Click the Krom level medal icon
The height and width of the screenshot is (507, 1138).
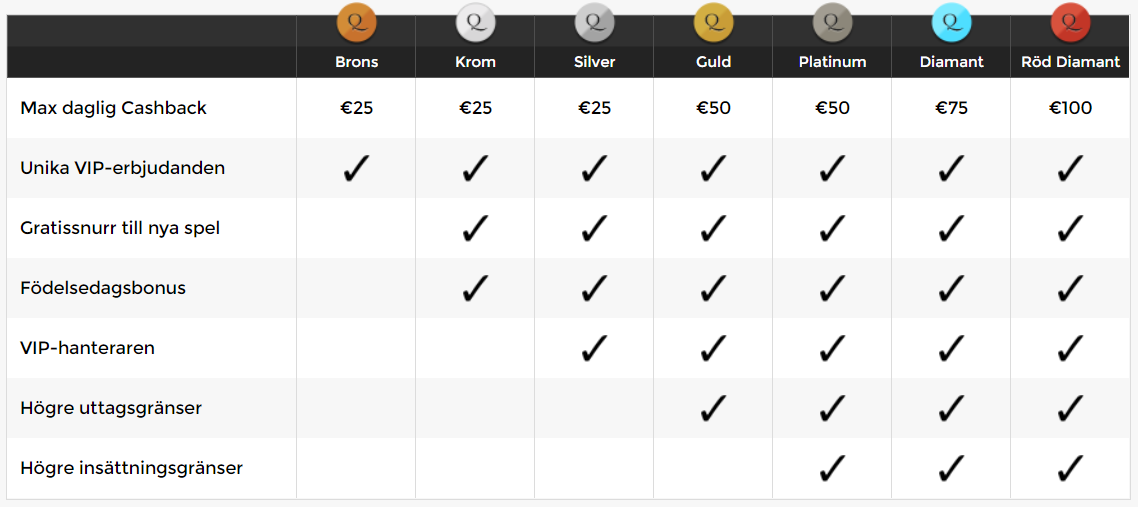[x=475, y=22]
